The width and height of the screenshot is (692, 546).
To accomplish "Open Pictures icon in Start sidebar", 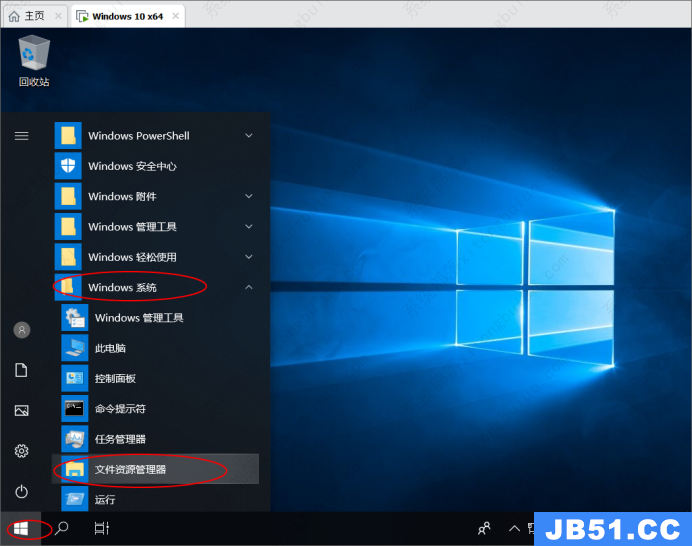I will pyautogui.click(x=21, y=410).
